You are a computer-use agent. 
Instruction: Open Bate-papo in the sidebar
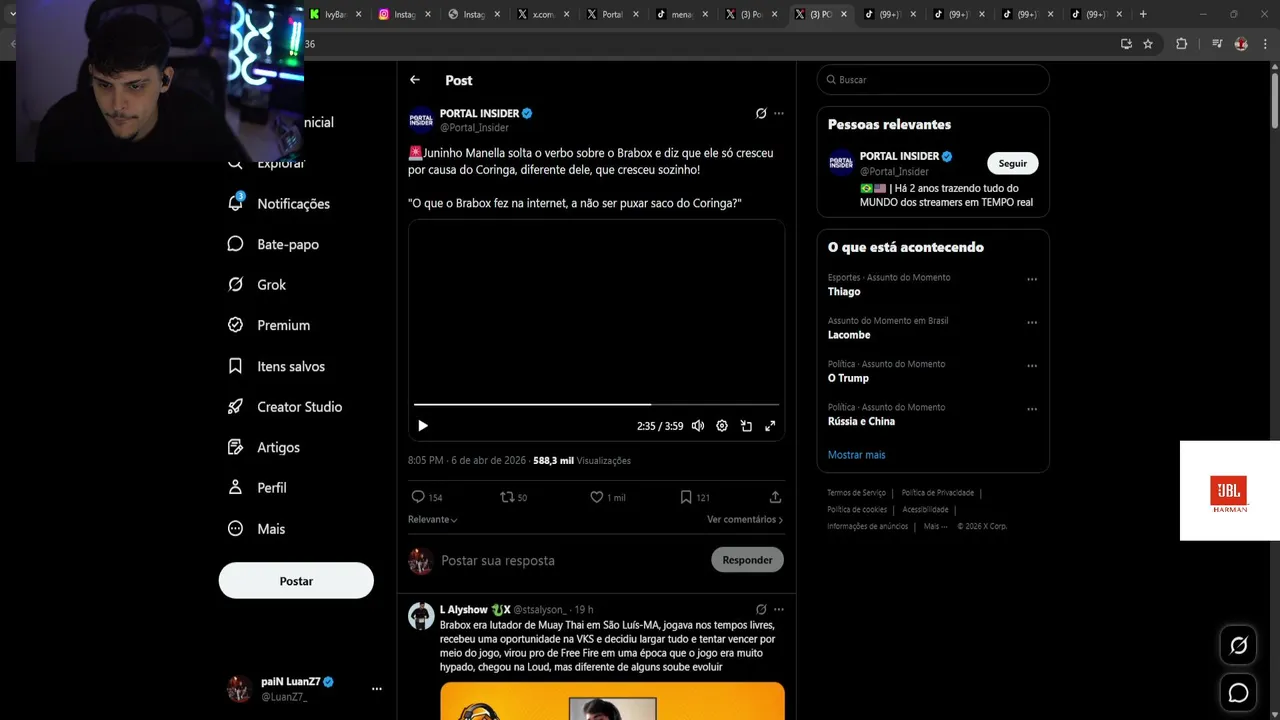[x=274, y=244]
